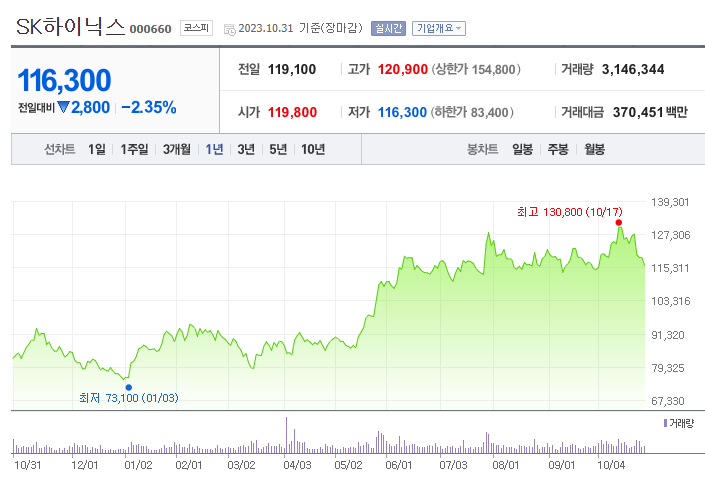
Task: Click the SK하이닉스 stock name
Action: (x=71, y=27)
